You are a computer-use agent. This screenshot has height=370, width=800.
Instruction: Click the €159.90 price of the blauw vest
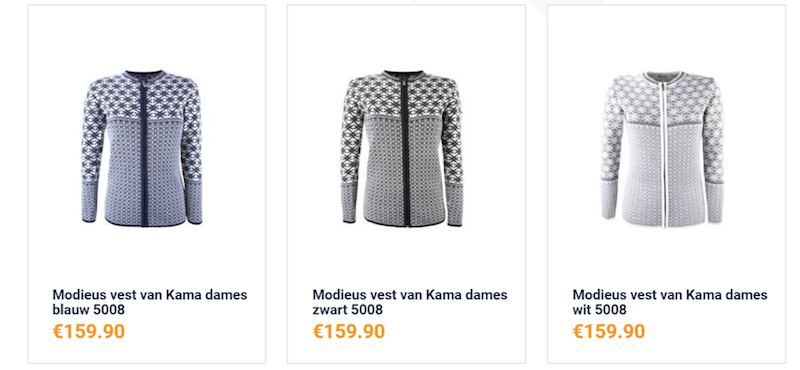click(x=89, y=332)
